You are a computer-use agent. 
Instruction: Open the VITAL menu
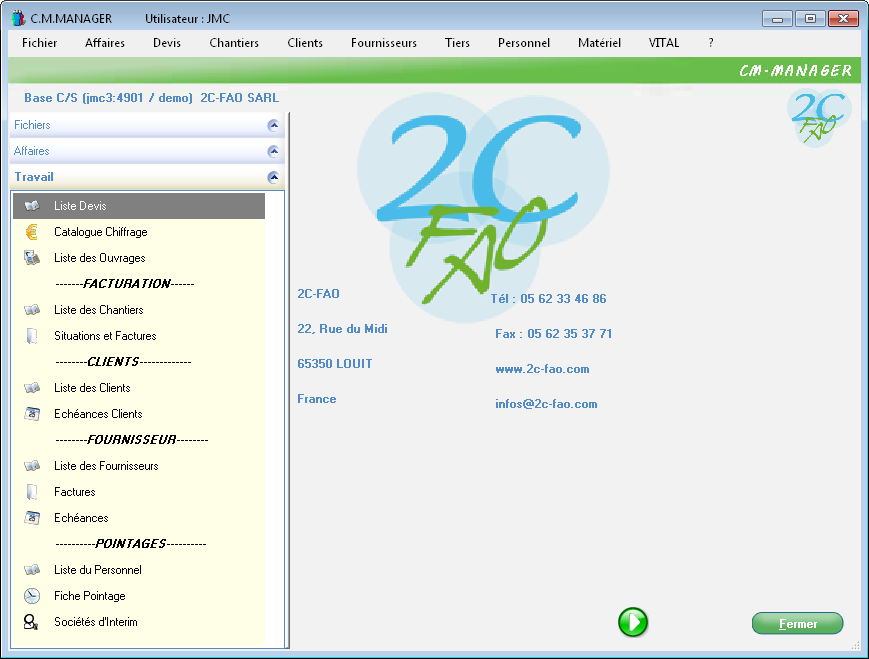[x=664, y=43]
